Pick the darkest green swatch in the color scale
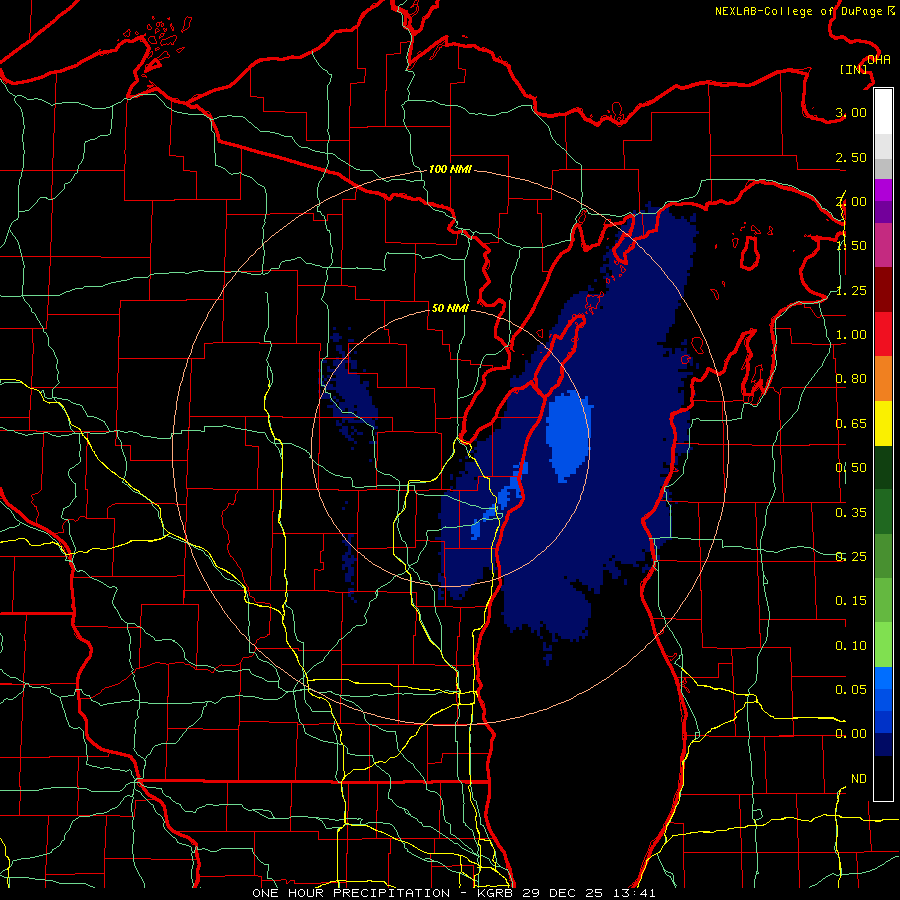Image resolution: width=900 pixels, height=900 pixels. (883, 467)
